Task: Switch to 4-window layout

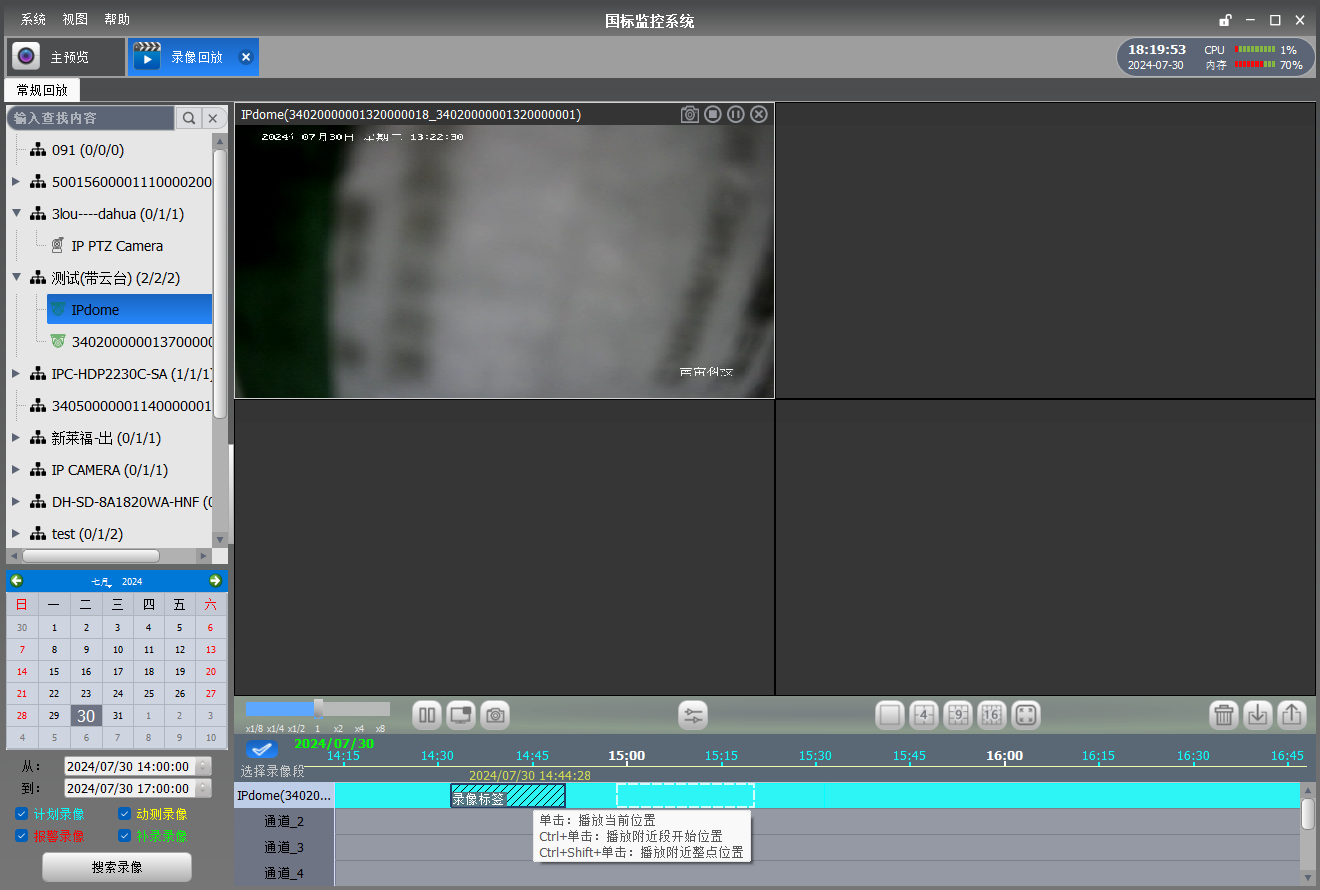Action: tap(924, 715)
